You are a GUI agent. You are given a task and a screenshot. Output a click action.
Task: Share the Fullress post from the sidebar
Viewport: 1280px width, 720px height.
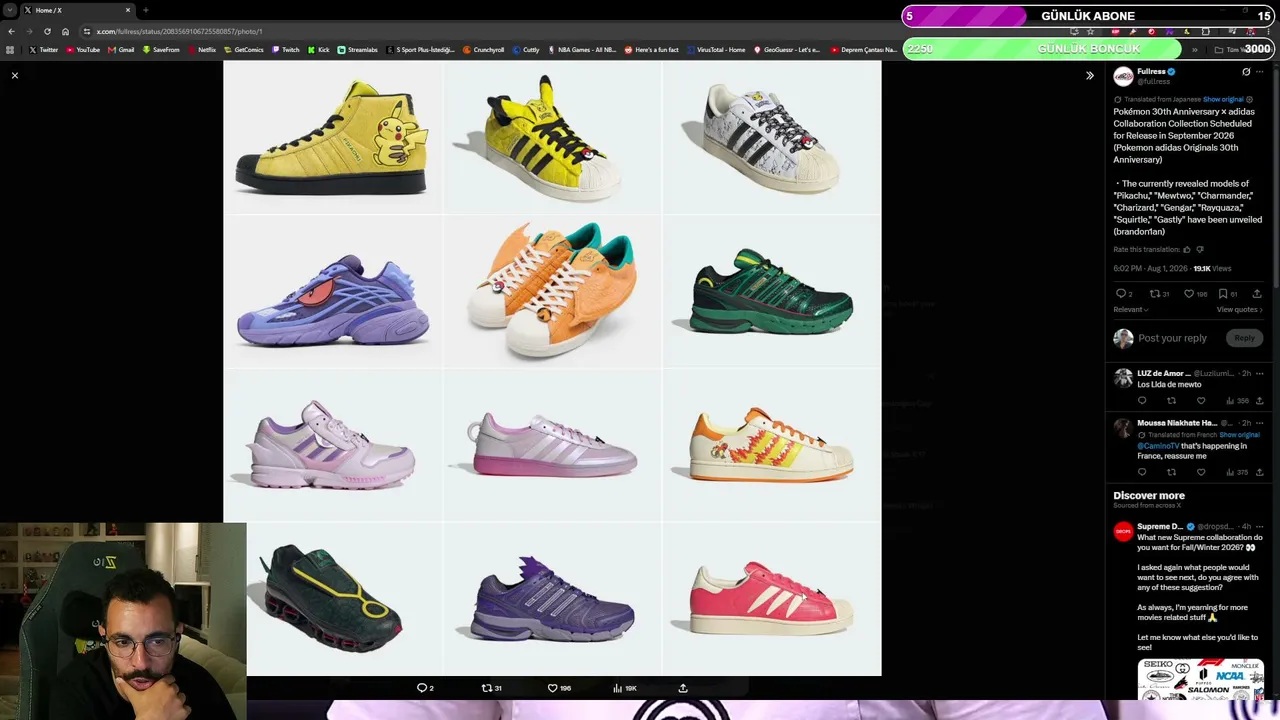pos(1258,294)
